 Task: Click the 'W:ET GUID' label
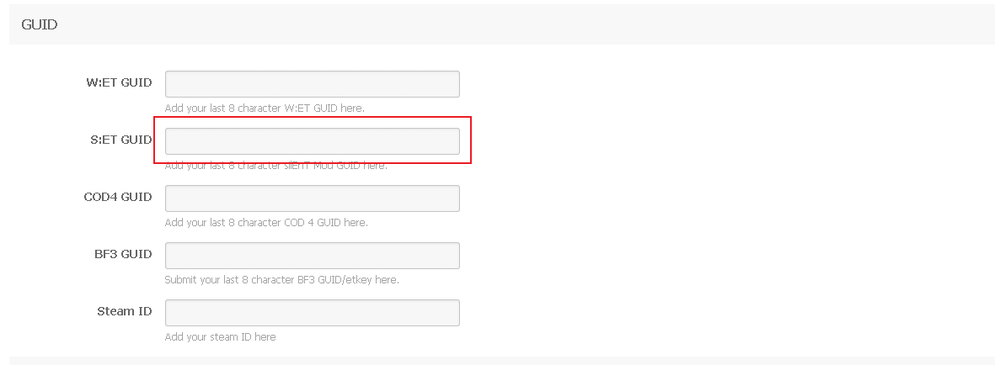click(x=119, y=83)
